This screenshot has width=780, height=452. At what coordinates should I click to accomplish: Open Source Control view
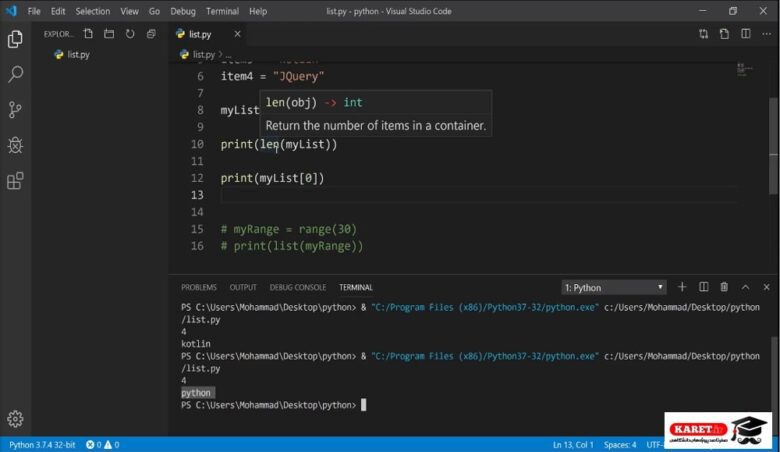click(15, 110)
